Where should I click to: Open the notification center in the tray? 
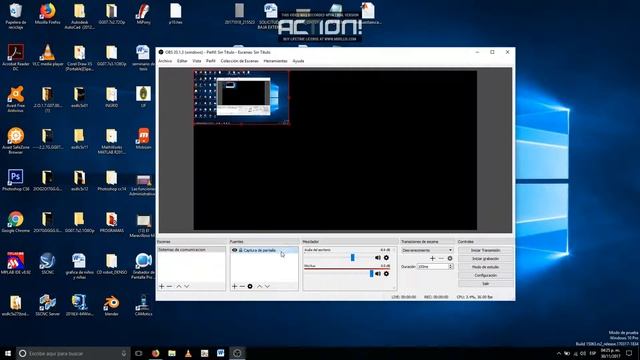[x=629, y=353]
